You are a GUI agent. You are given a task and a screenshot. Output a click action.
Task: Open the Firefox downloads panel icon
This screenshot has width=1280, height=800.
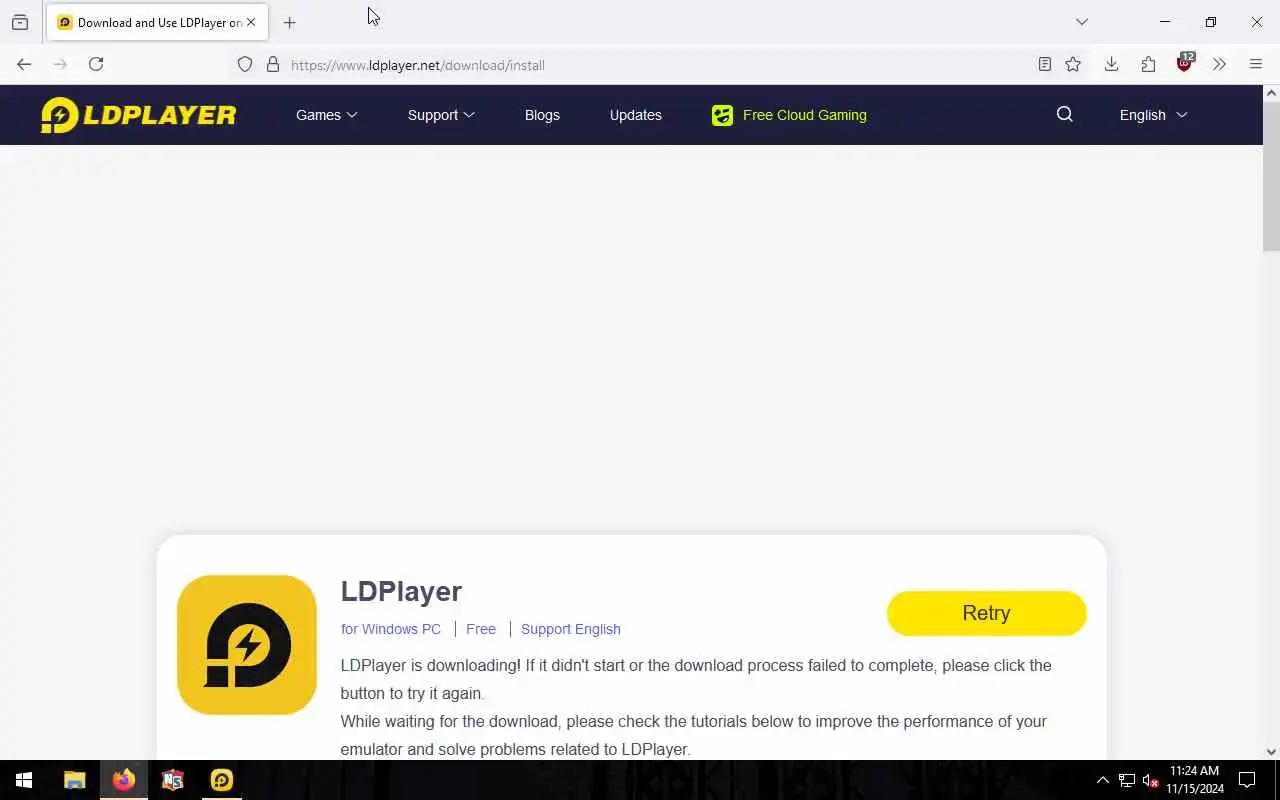click(1111, 64)
